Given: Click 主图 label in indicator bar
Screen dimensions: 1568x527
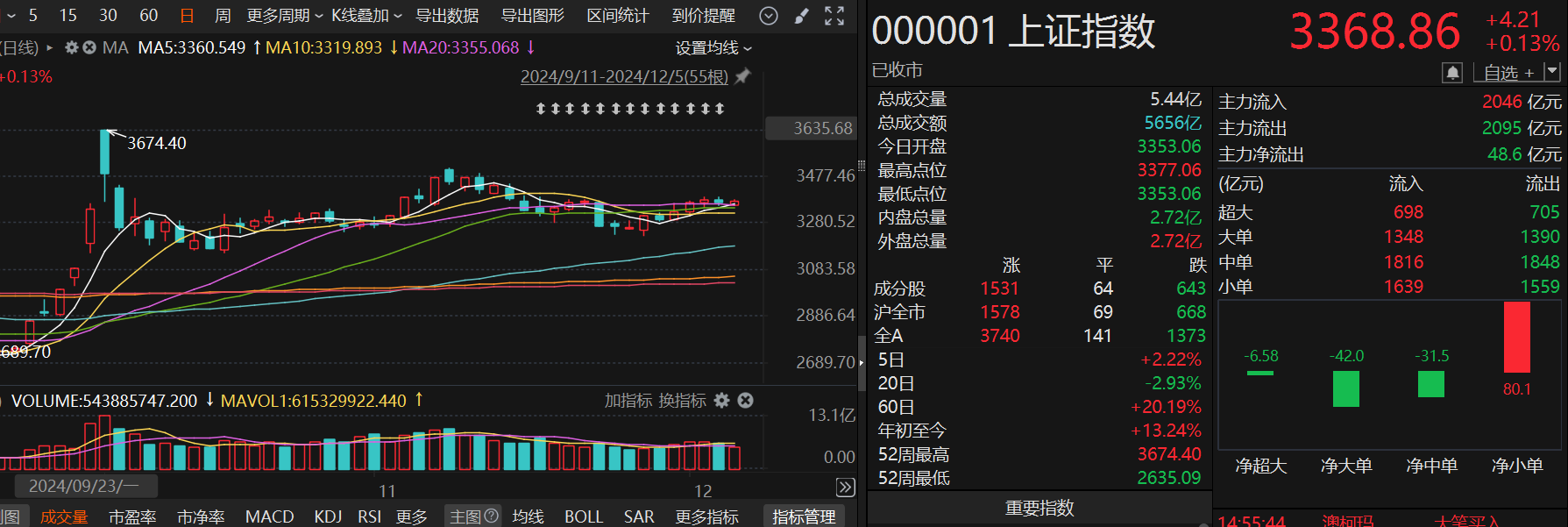Looking at the screenshot, I should click(465, 516).
